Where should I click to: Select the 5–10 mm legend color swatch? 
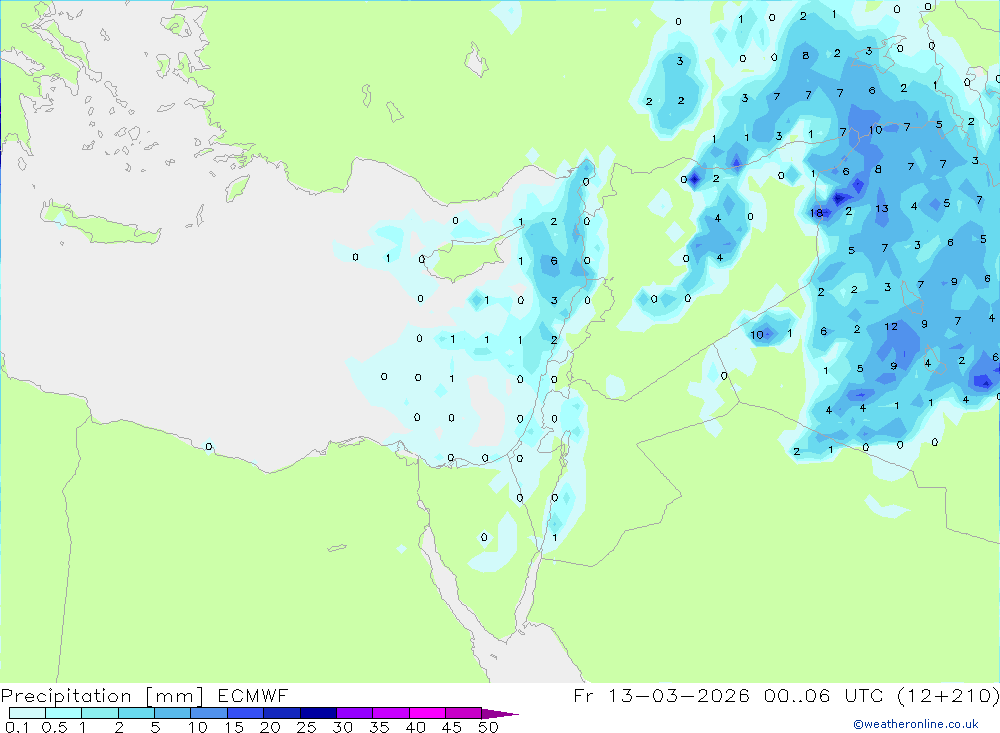[x=173, y=713]
